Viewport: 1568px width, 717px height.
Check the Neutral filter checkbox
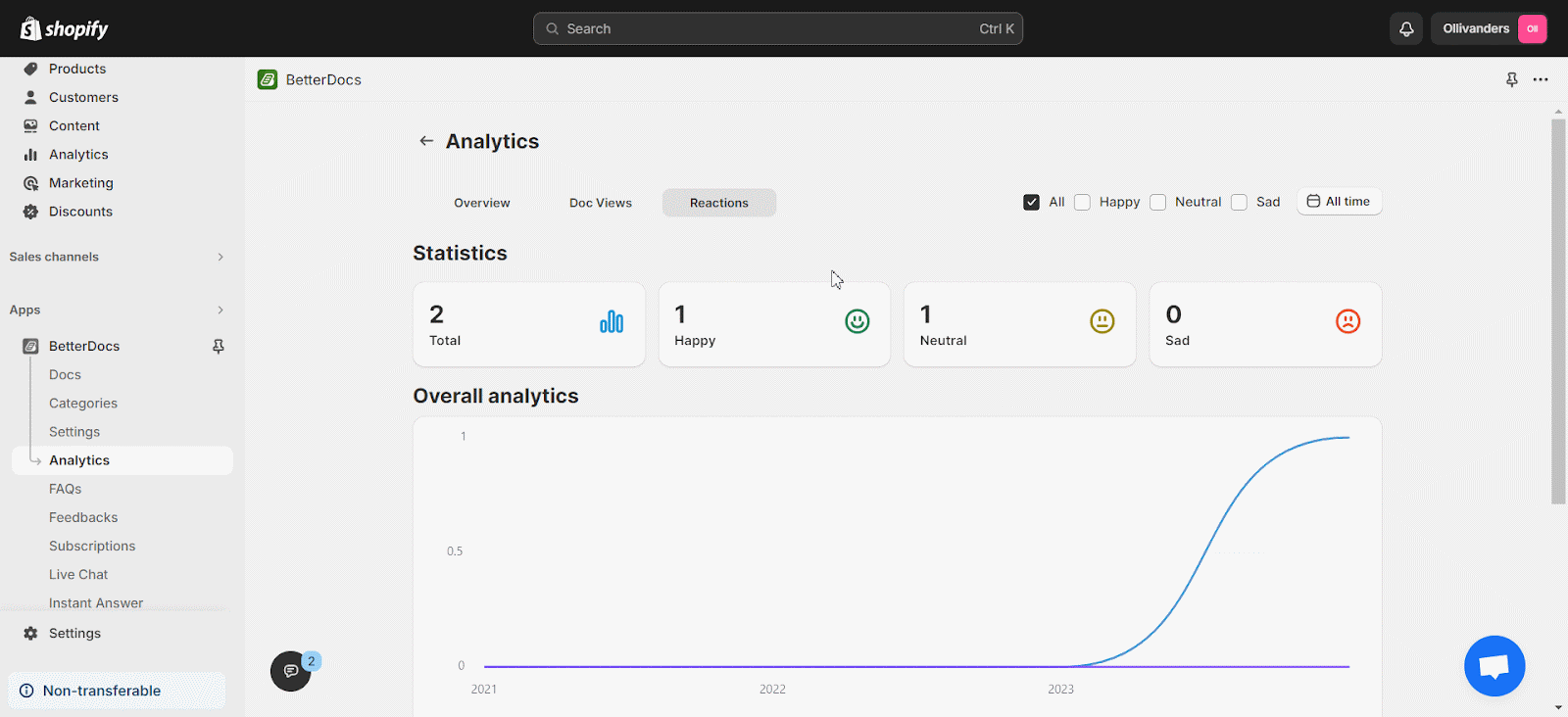(x=1157, y=202)
